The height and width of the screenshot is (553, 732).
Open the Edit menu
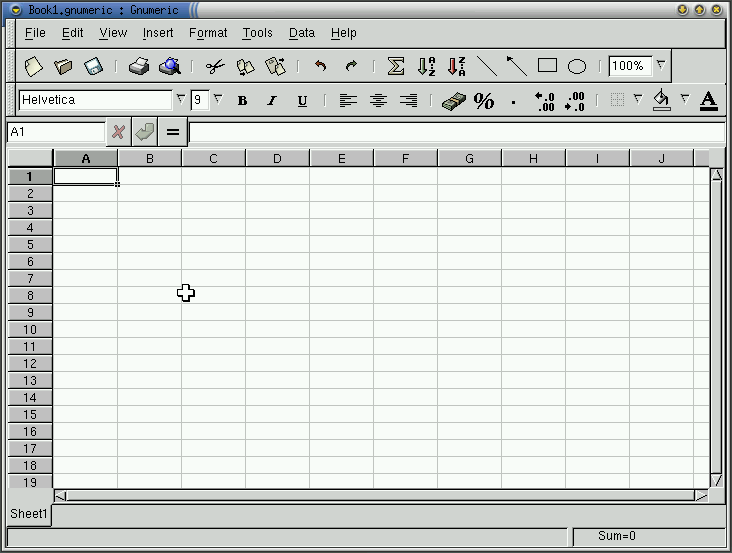(x=72, y=33)
